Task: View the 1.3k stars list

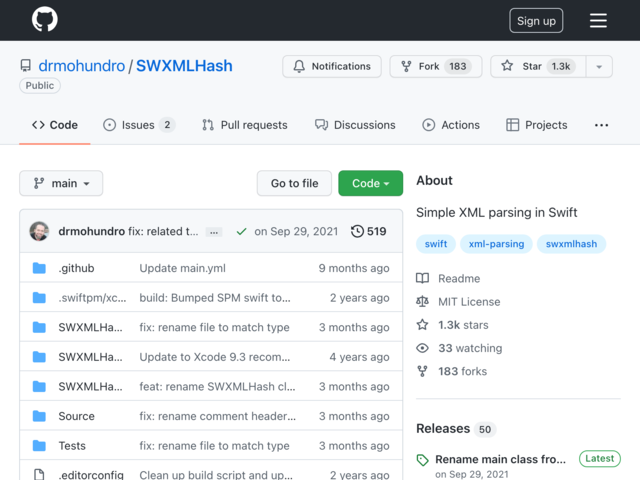Action: (x=463, y=325)
